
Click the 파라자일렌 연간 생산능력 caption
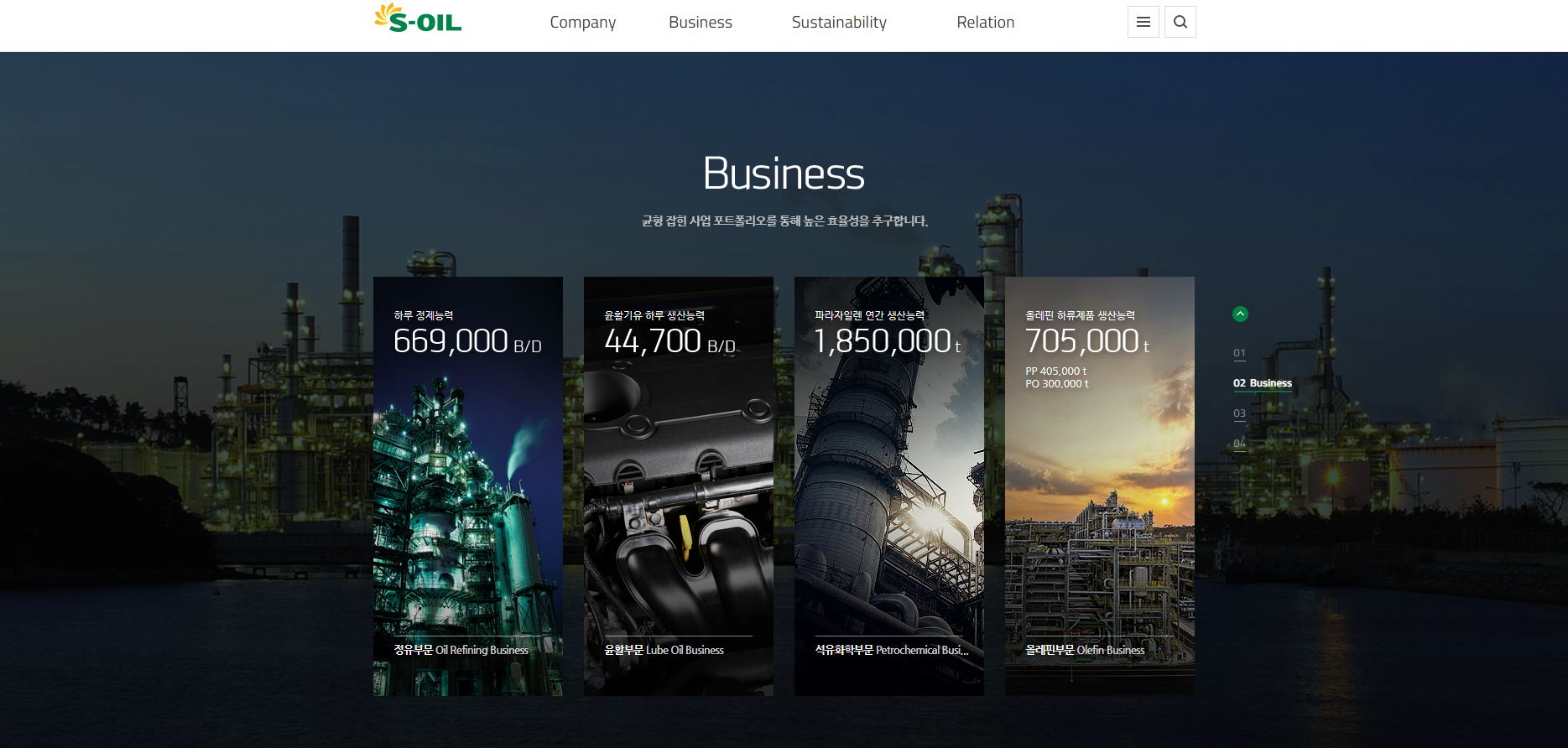click(x=869, y=315)
